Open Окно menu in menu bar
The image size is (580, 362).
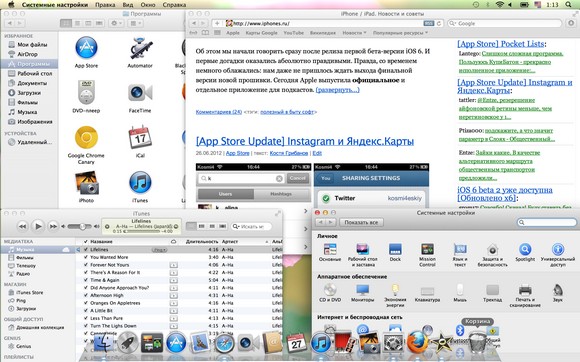click(148, 5)
